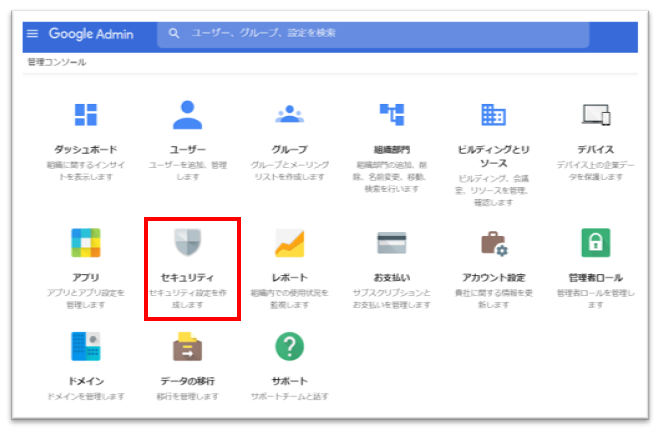Click the デバイス上の企業データを保護します description
The width and height of the screenshot is (658, 430).
coord(595,170)
